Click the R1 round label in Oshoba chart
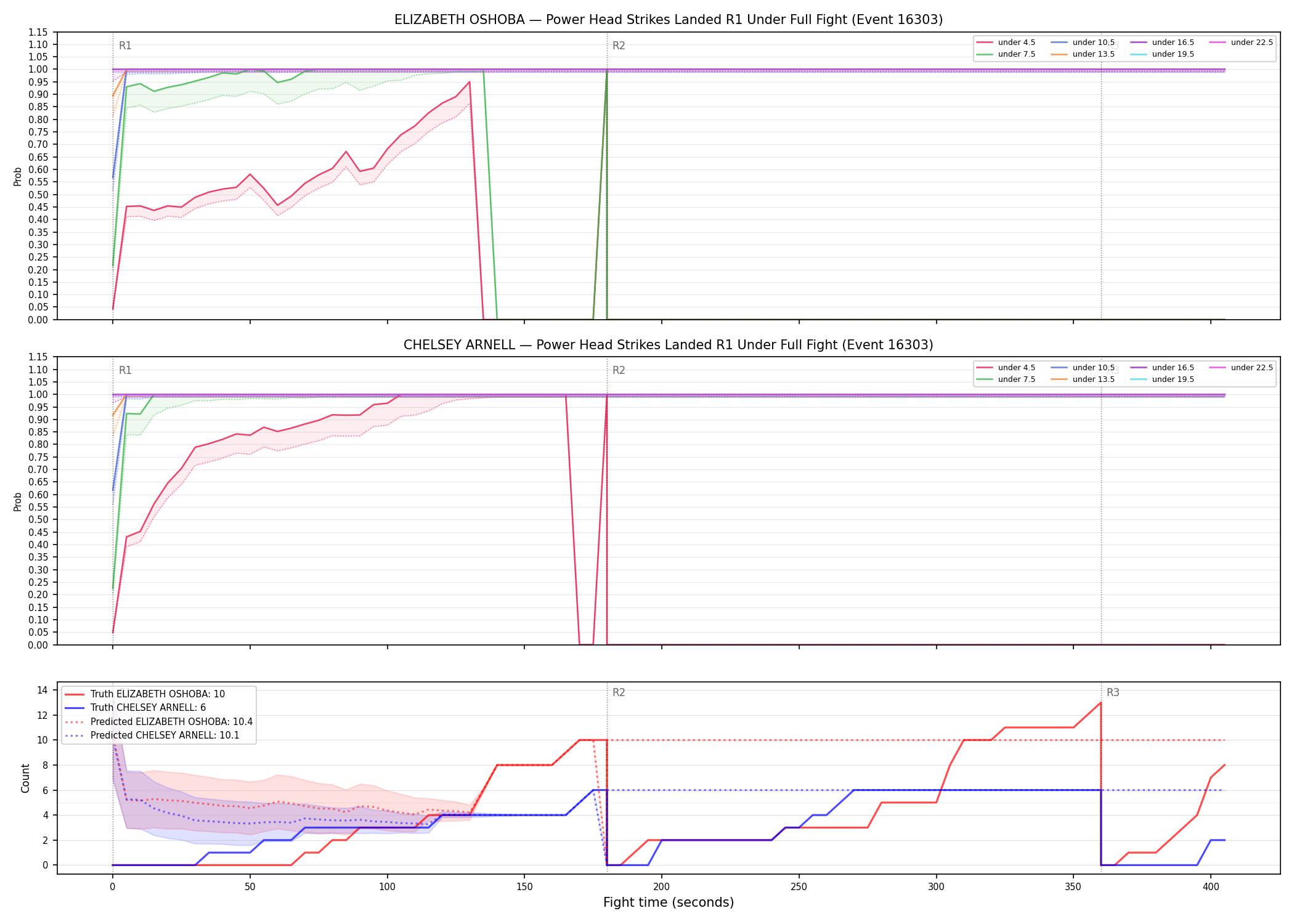Viewport: 1294px width, 924px height. 125,46
